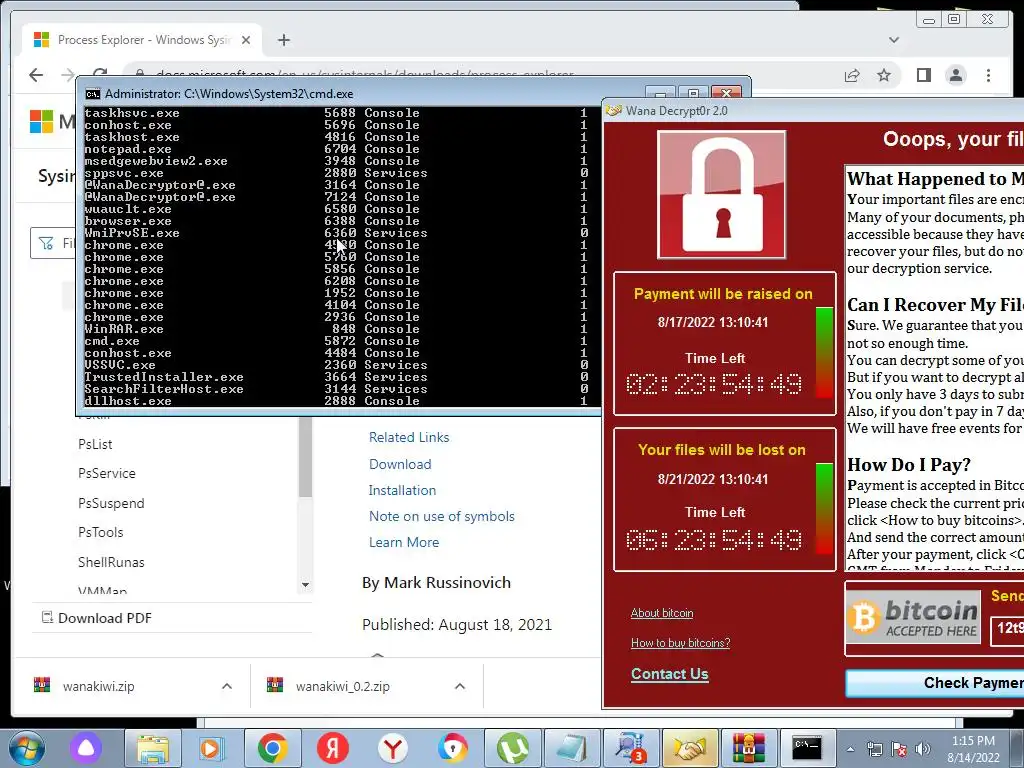Open Chrome three-dot menu
1024x768 pixels.
point(988,75)
